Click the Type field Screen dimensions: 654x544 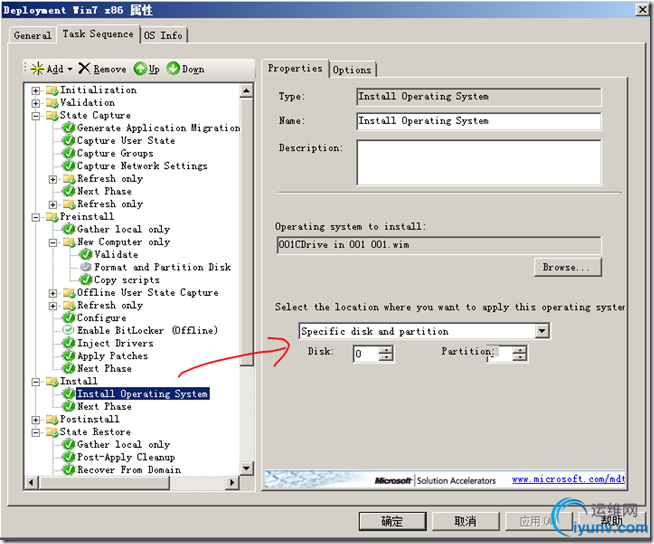479,97
